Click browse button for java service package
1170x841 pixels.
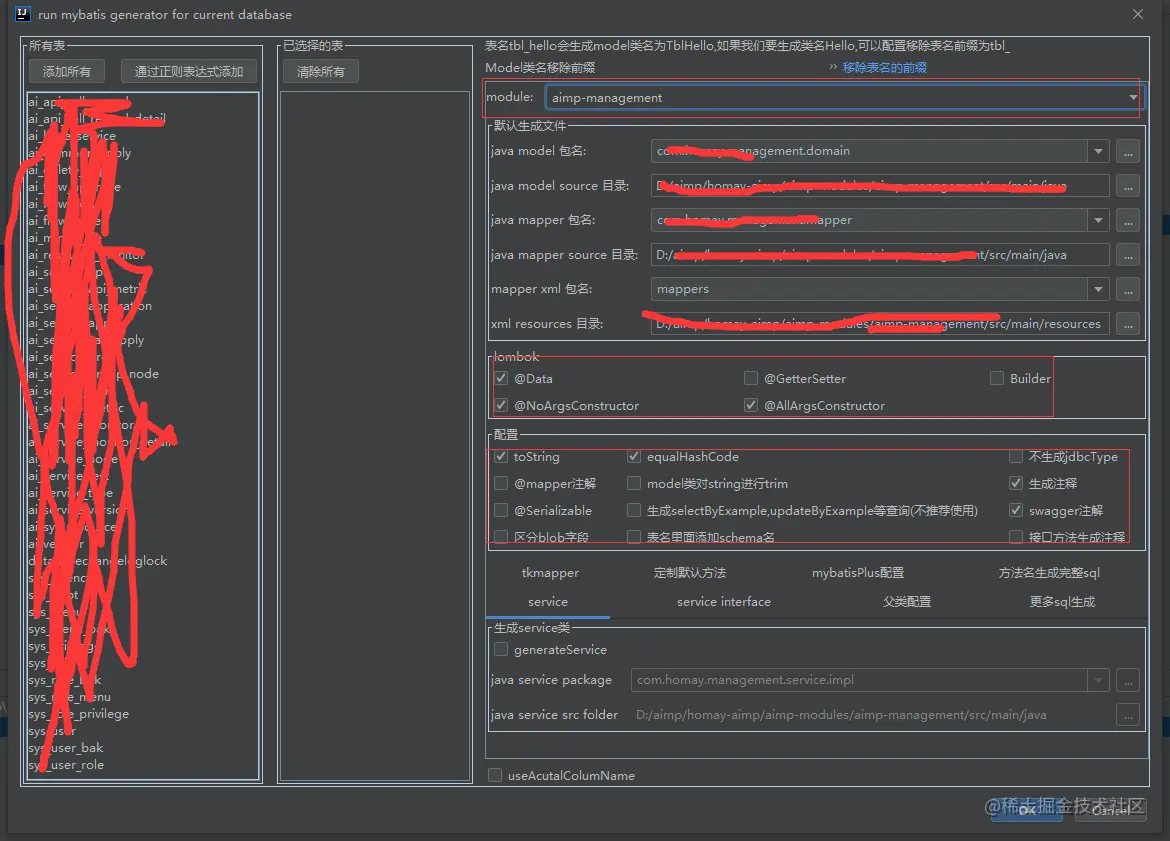pos(1127,680)
